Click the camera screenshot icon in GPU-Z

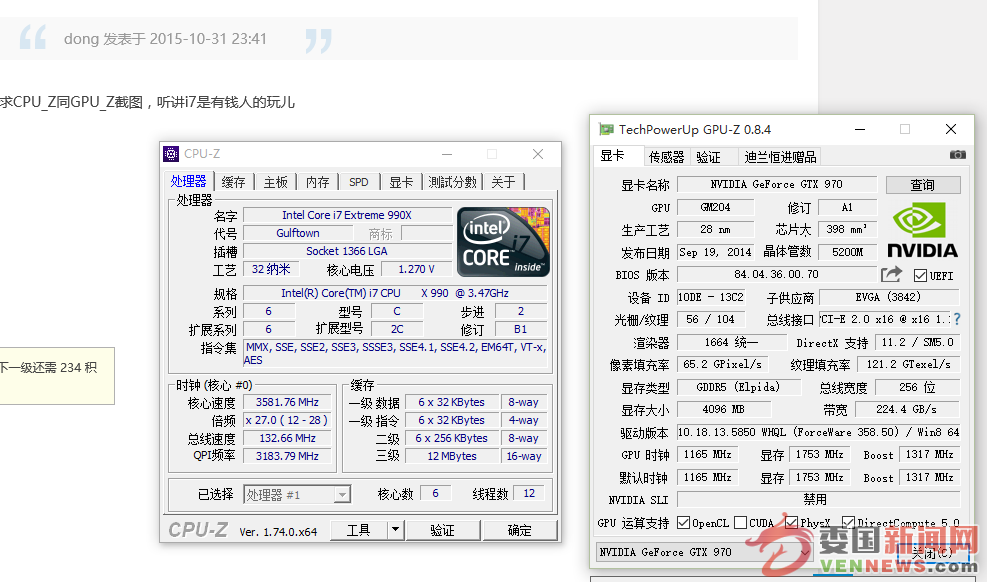tap(957, 155)
